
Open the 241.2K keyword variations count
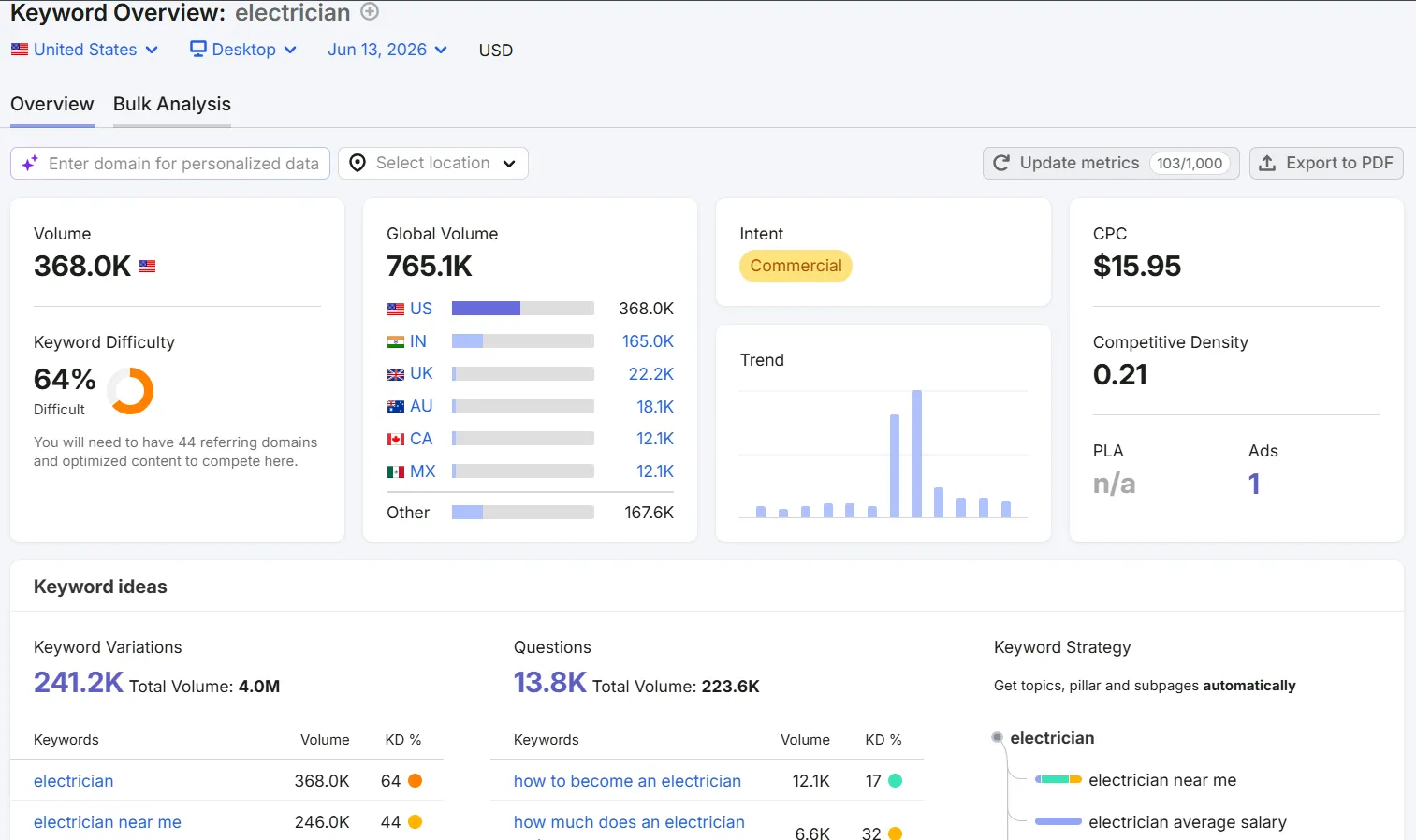[79, 682]
